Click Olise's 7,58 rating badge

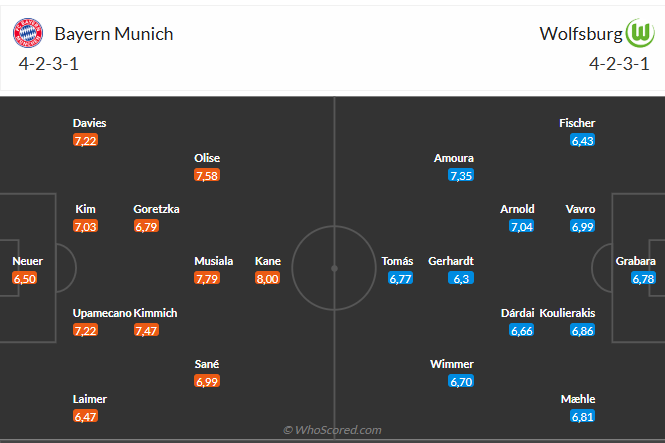click(207, 176)
